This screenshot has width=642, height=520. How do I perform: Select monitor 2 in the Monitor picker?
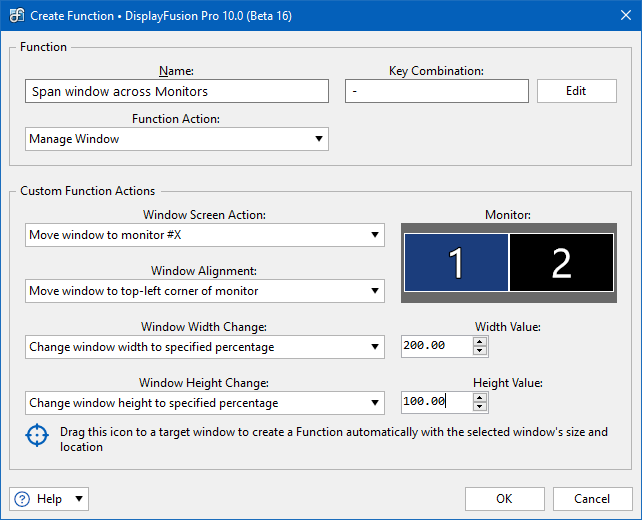561,262
